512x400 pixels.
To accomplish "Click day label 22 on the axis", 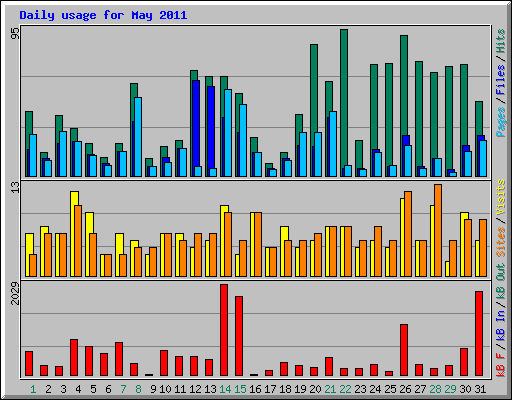I will [345, 389].
